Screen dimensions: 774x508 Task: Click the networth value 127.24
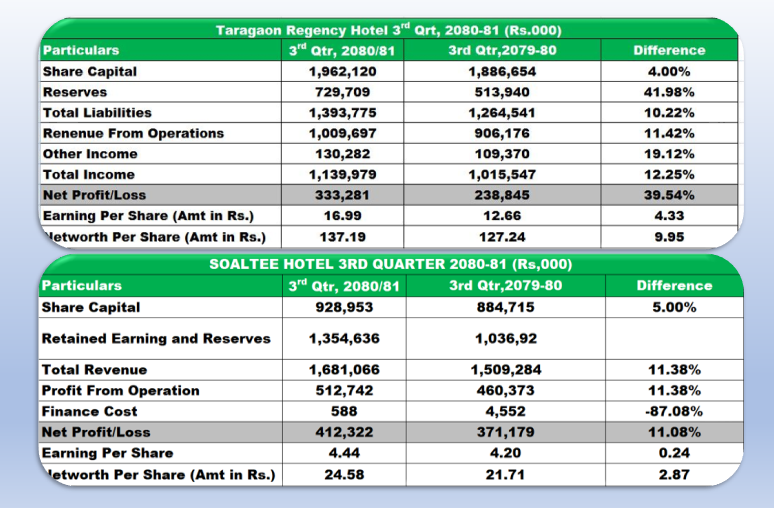[502, 237]
